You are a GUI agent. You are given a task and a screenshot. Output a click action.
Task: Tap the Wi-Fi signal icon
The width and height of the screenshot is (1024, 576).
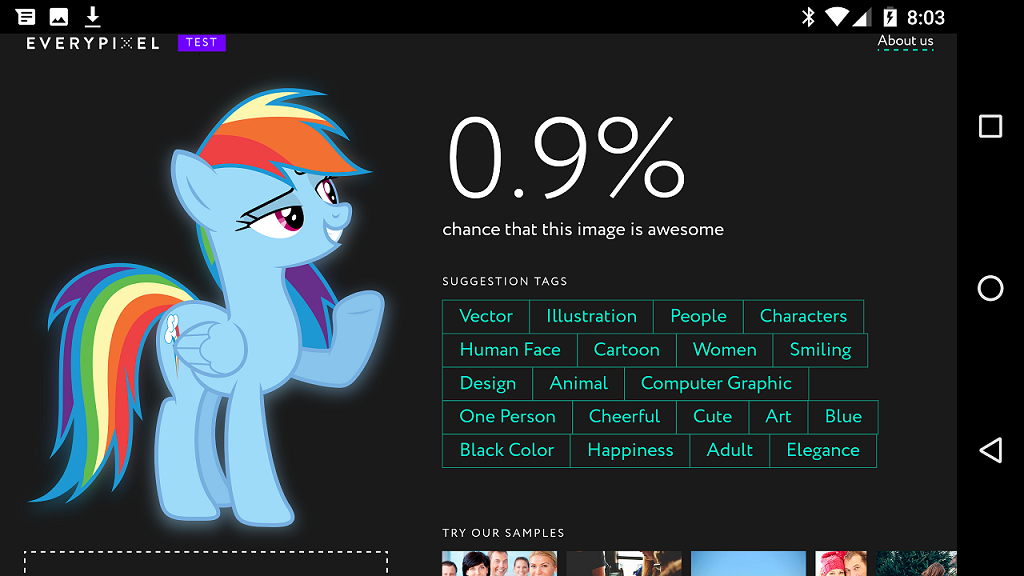pos(836,17)
